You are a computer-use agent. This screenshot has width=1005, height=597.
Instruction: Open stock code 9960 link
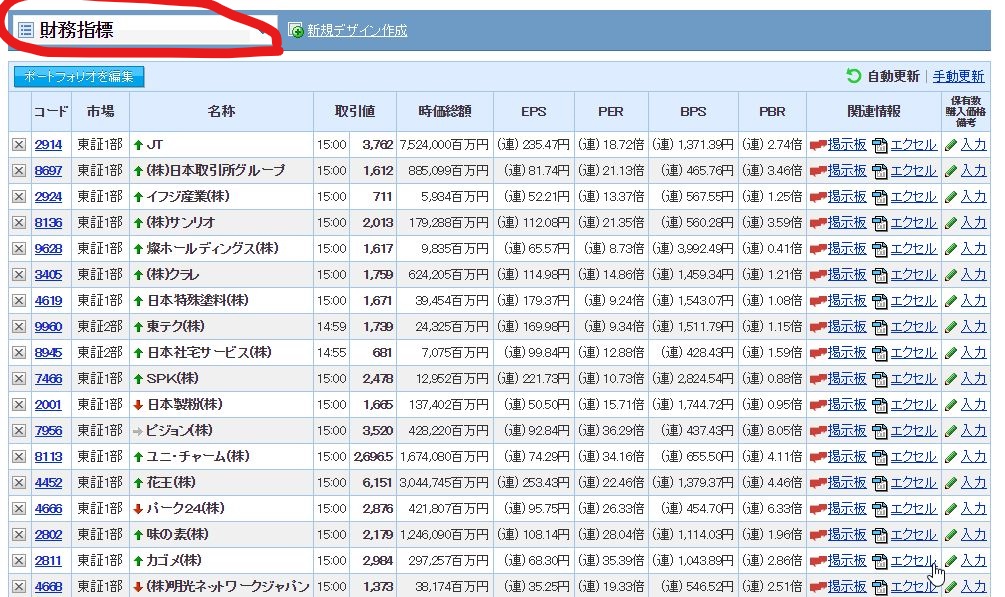48,326
